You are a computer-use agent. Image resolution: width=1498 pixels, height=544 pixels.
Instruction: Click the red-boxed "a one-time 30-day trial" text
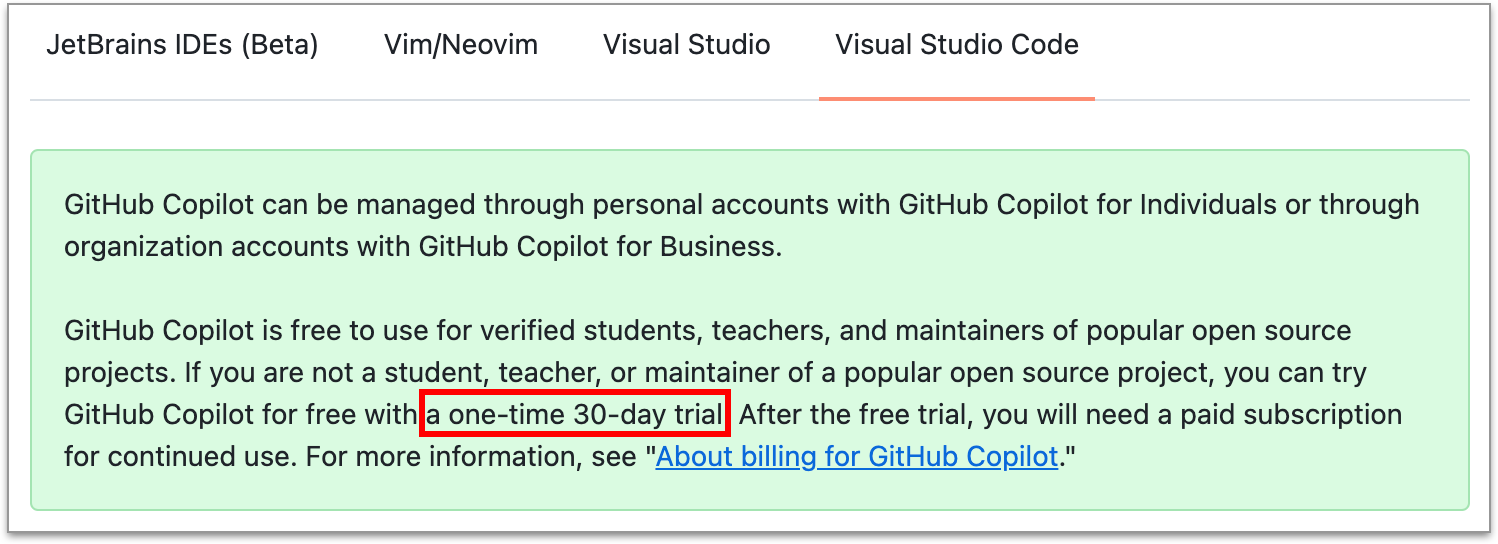[x=575, y=415]
